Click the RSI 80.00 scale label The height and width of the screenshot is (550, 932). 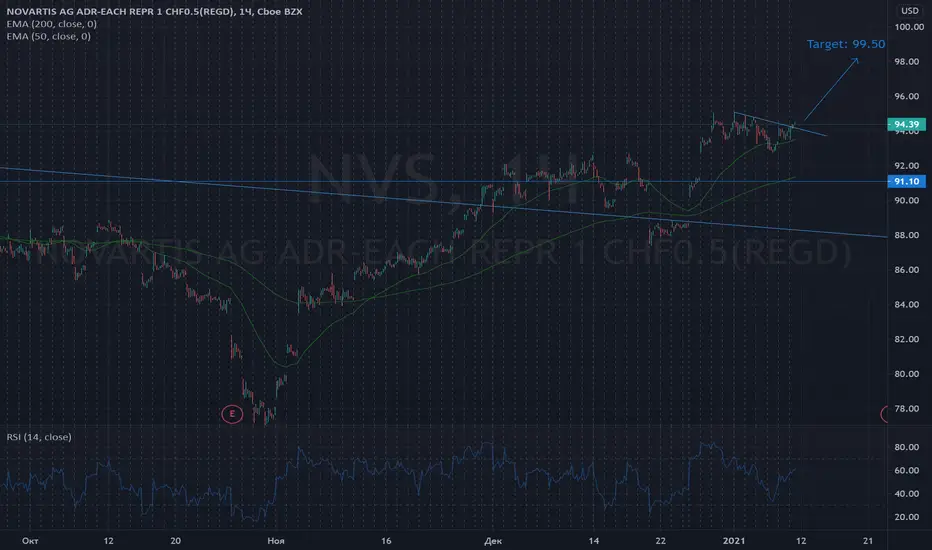point(907,447)
